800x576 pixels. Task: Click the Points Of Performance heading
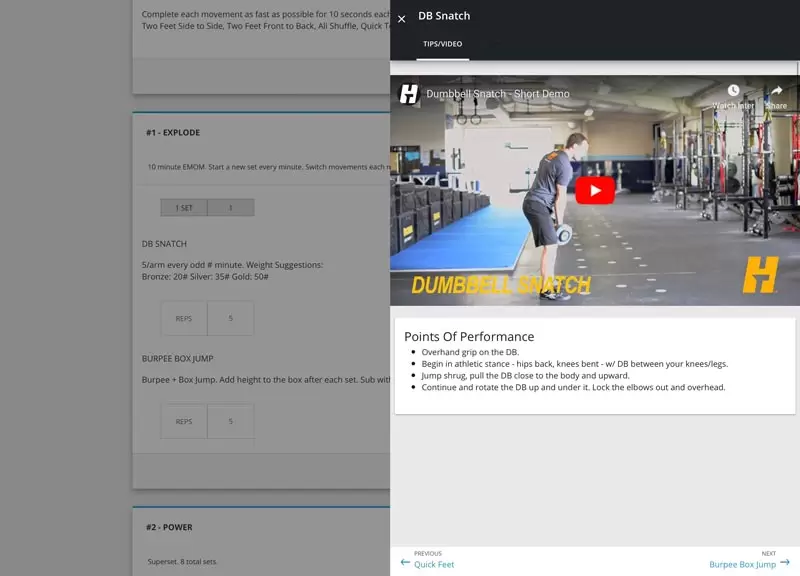click(x=467, y=336)
